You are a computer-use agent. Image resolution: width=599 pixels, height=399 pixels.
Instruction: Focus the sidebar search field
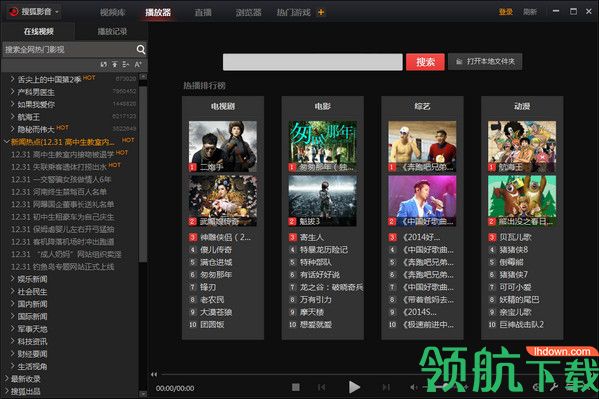pyautogui.click(x=69, y=49)
